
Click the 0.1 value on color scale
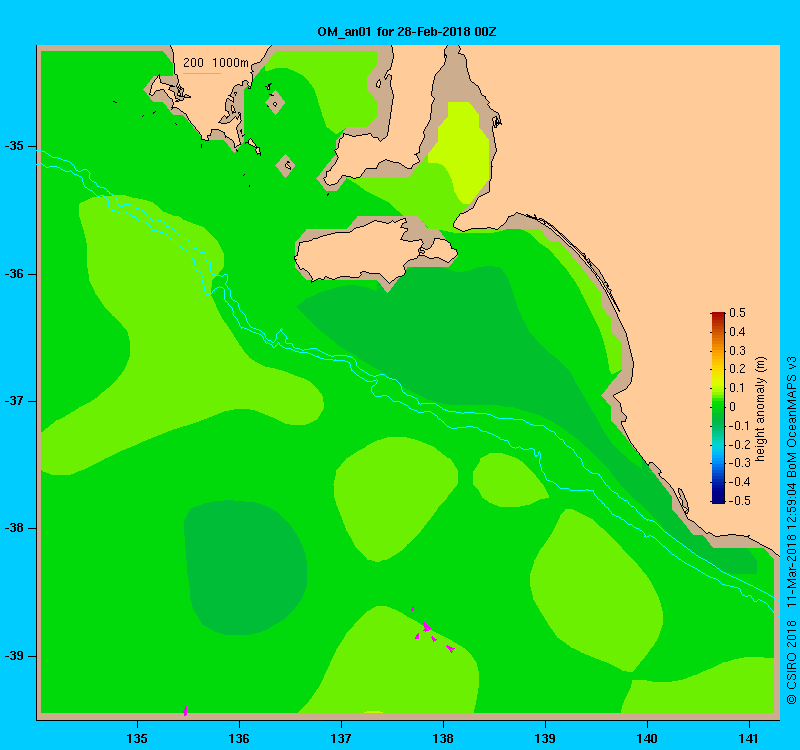[737, 388]
